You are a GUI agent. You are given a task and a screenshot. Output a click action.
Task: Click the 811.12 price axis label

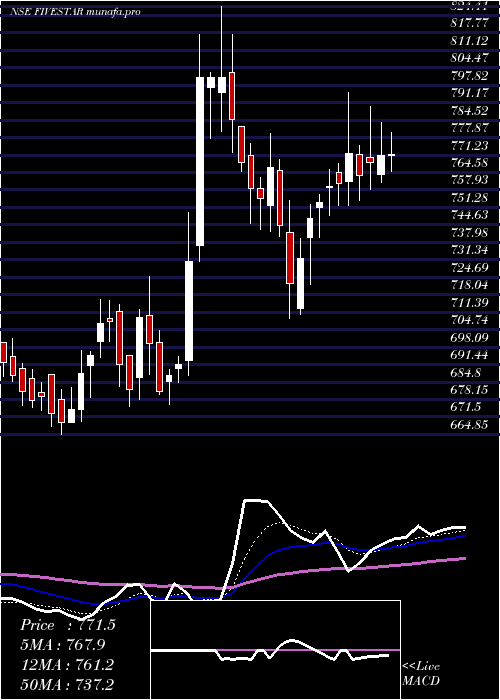(469, 40)
